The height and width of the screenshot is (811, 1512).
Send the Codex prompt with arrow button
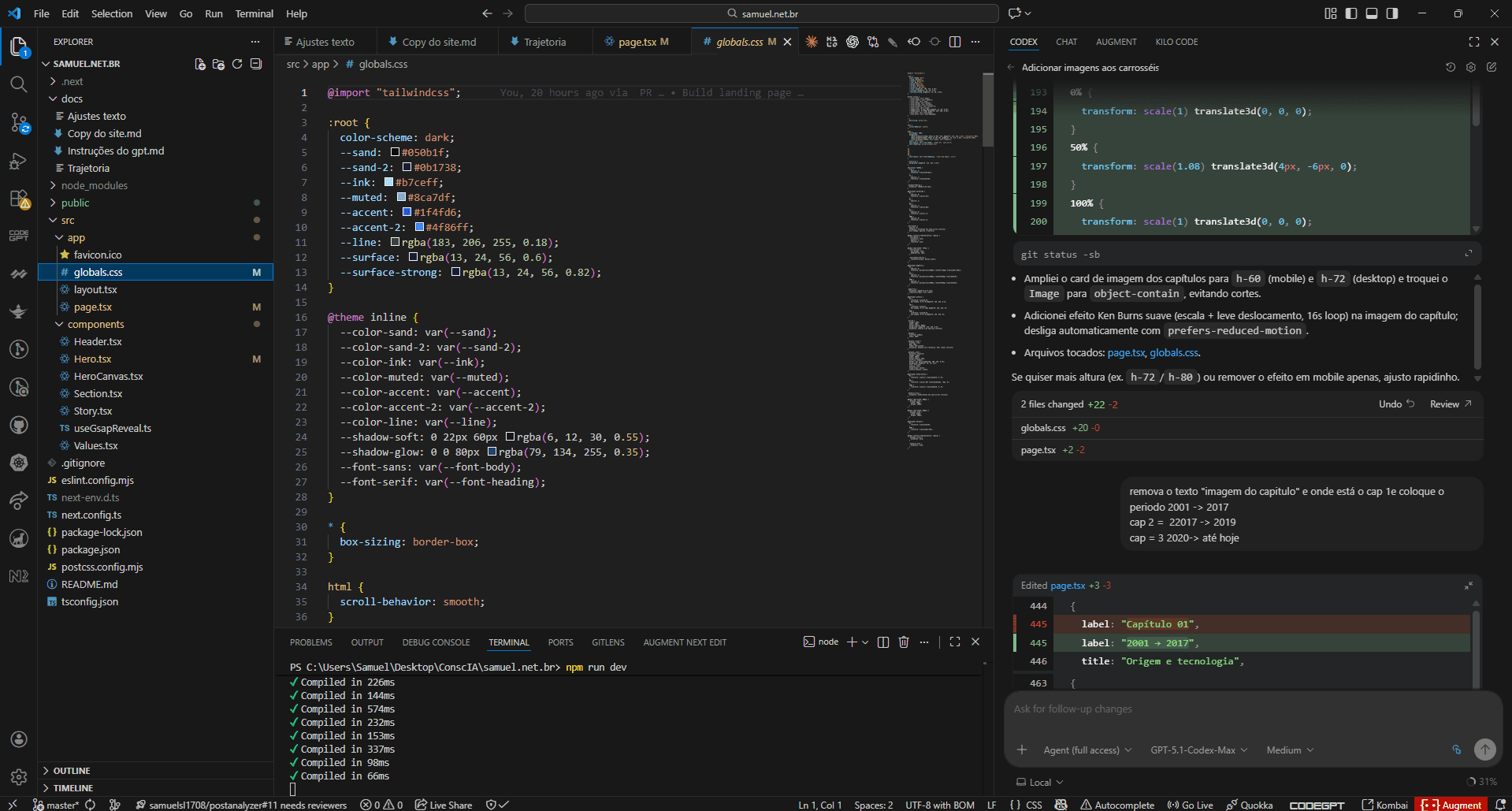pos(1484,750)
